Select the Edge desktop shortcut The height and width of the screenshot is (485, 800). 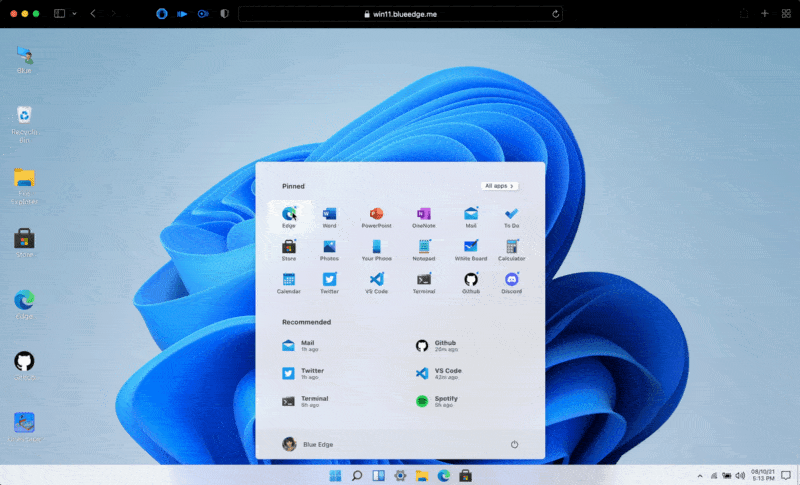pyautogui.click(x=24, y=304)
